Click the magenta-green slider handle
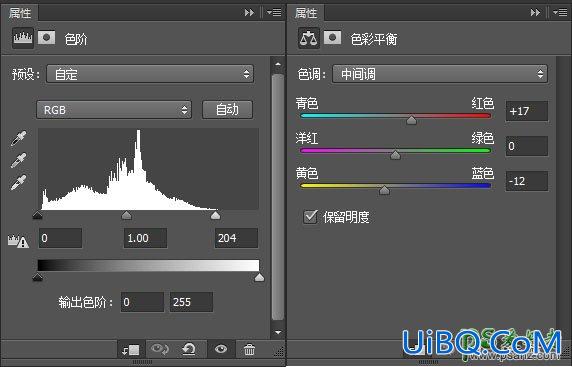This screenshot has height=367, width=572. coord(395,155)
